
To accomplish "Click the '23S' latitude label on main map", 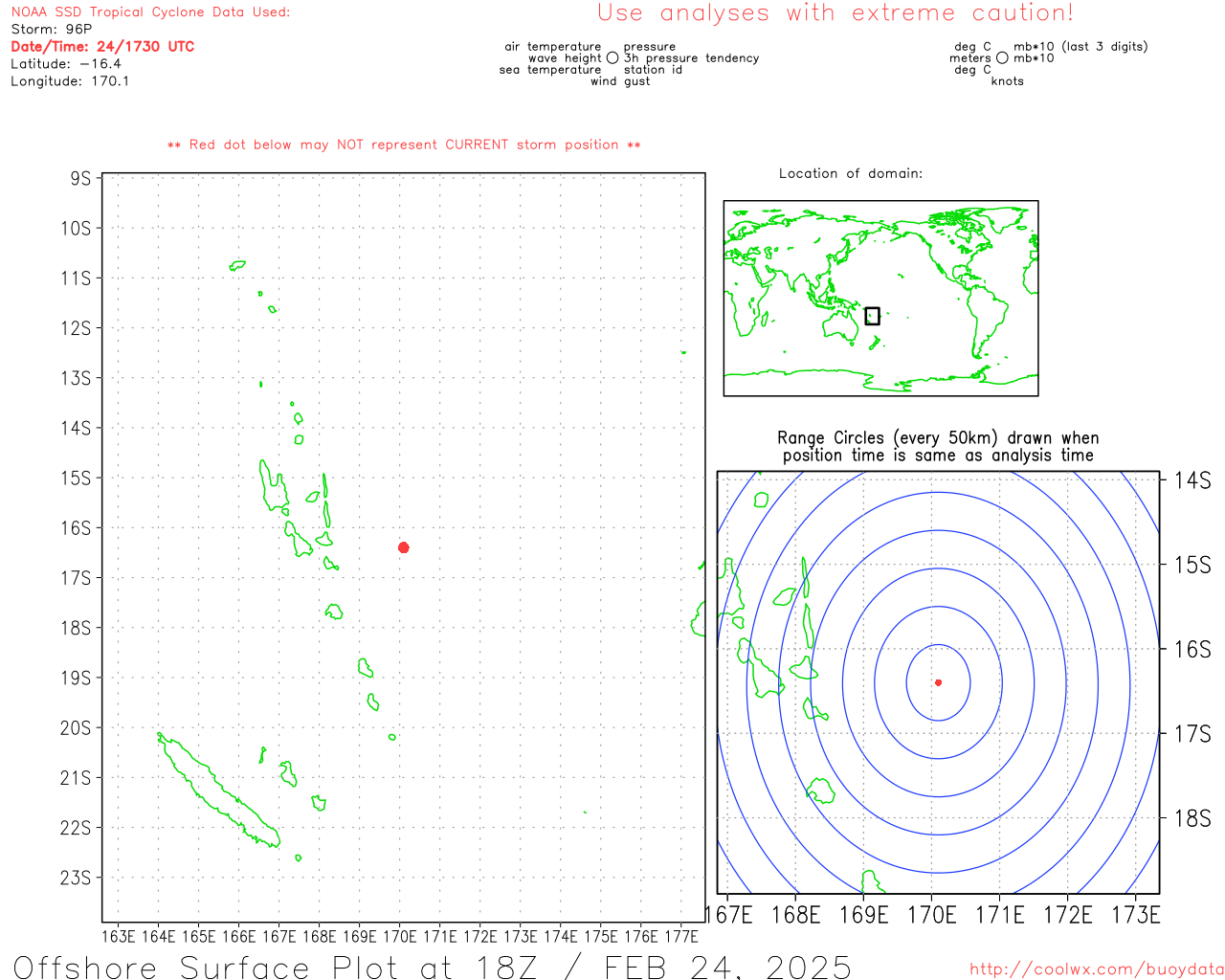I will click(76, 878).
